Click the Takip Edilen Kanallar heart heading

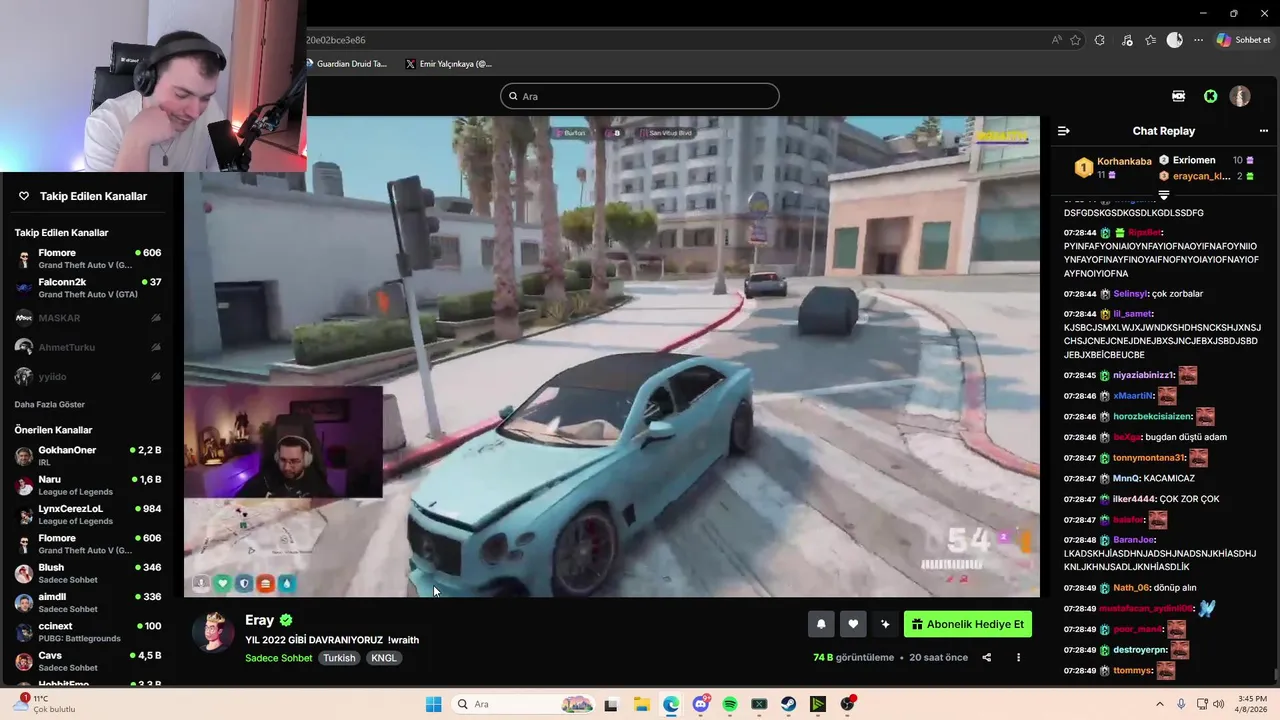click(x=83, y=196)
